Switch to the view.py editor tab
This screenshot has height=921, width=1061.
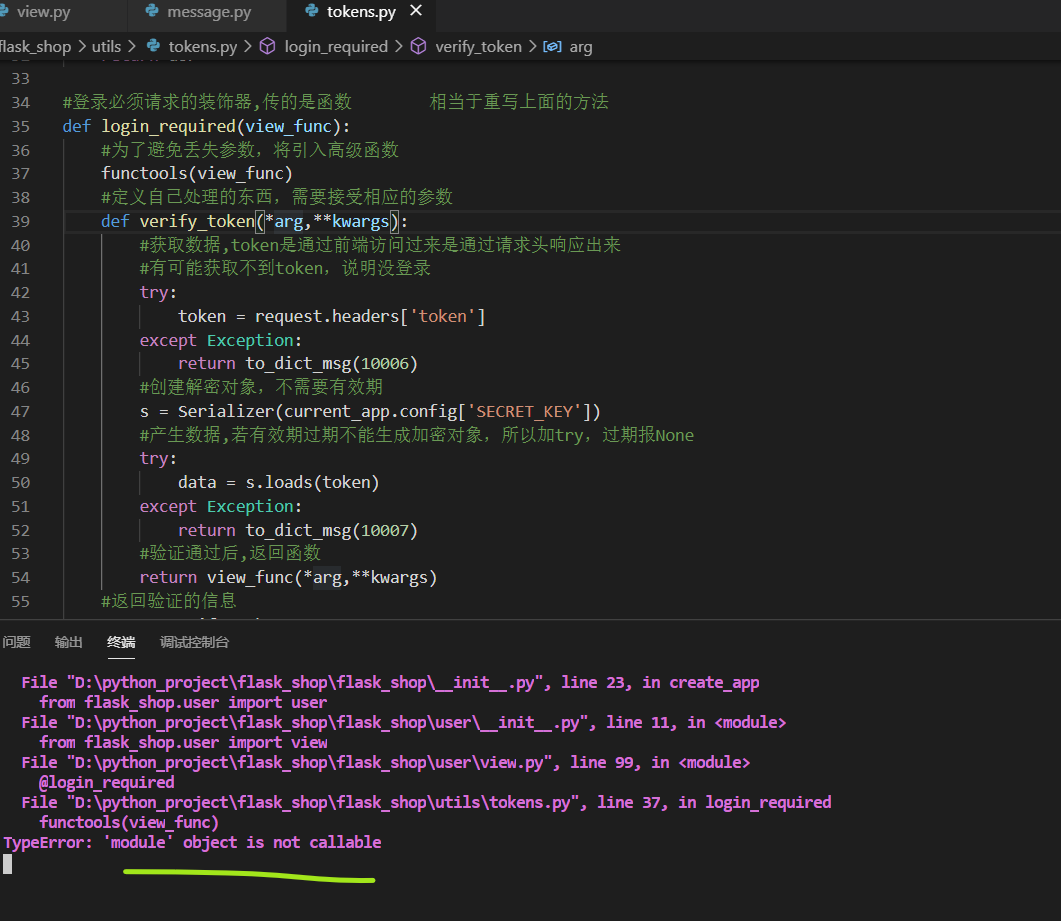click(43, 12)
